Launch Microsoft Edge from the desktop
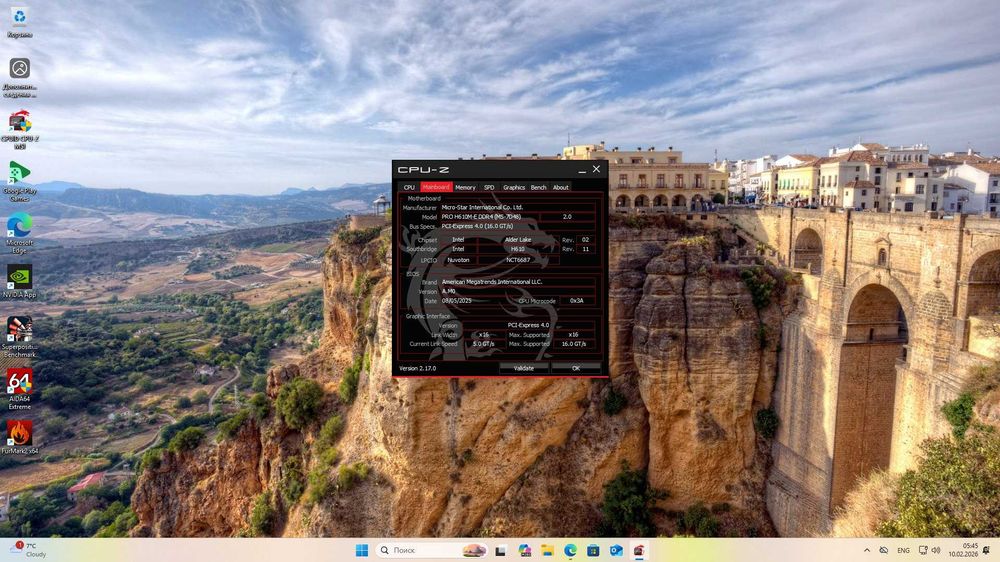Viewport: 1000px width, 562px height. point(20,233)
